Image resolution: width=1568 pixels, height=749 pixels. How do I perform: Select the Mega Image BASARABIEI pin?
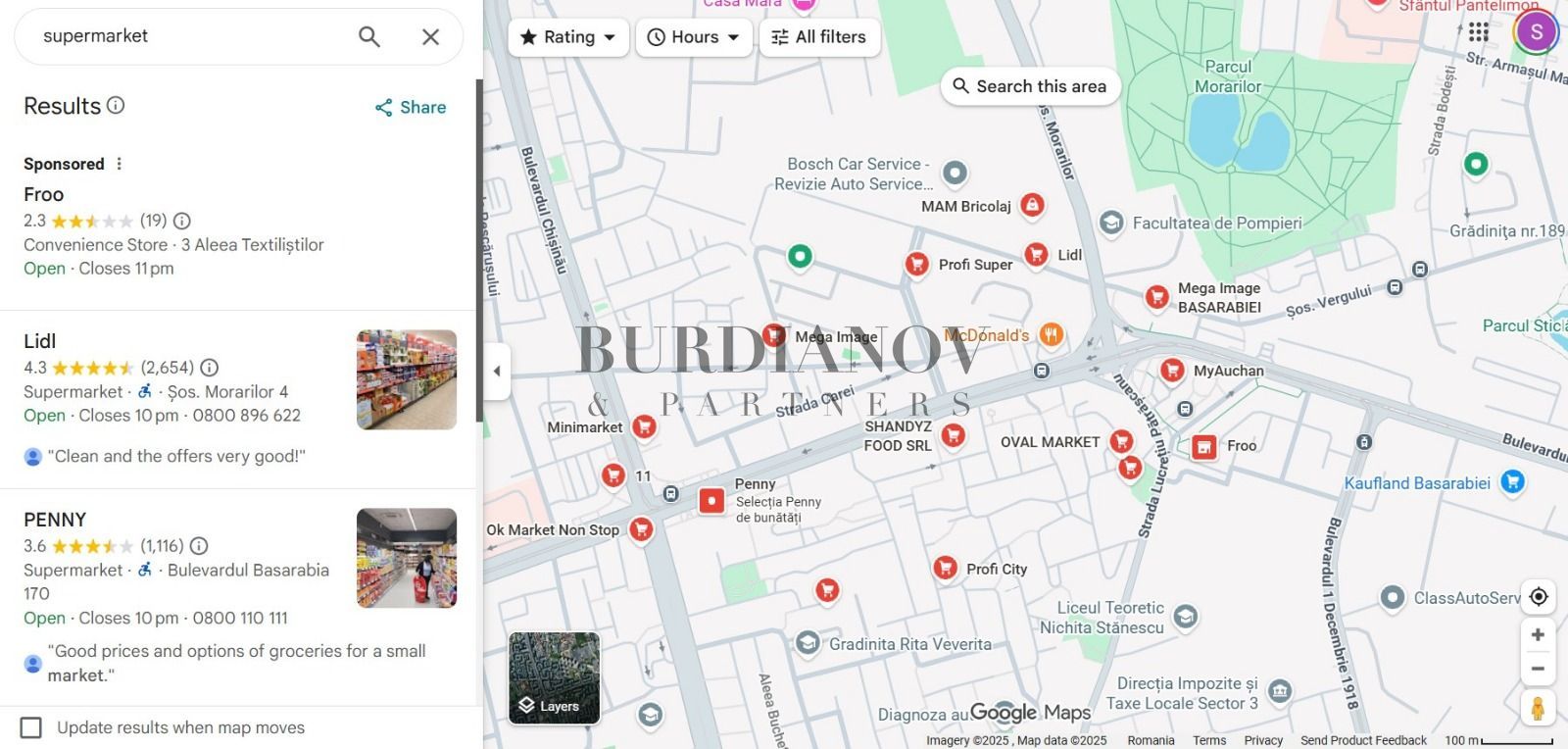(x=1157, y=297)
